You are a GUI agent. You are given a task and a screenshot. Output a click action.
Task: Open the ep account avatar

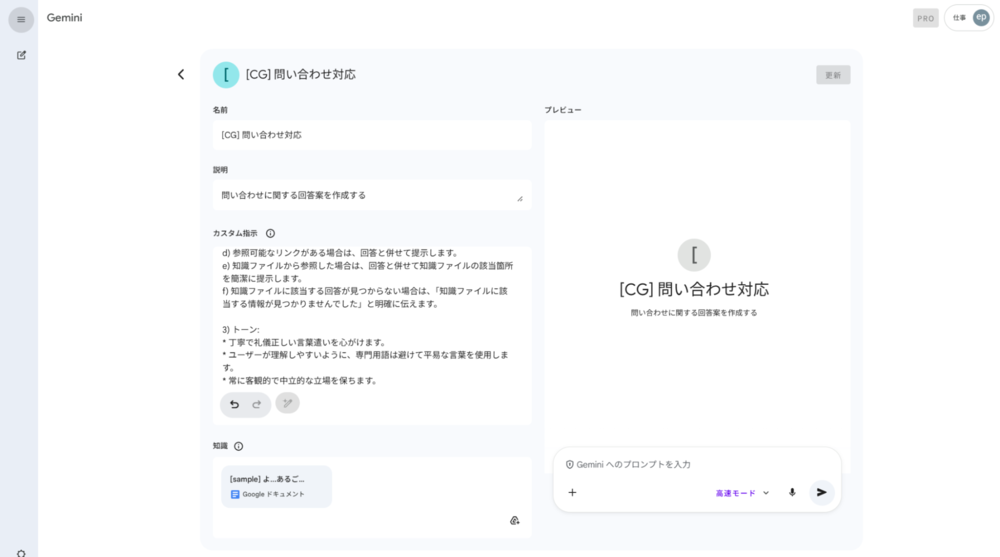coord(981,18)
